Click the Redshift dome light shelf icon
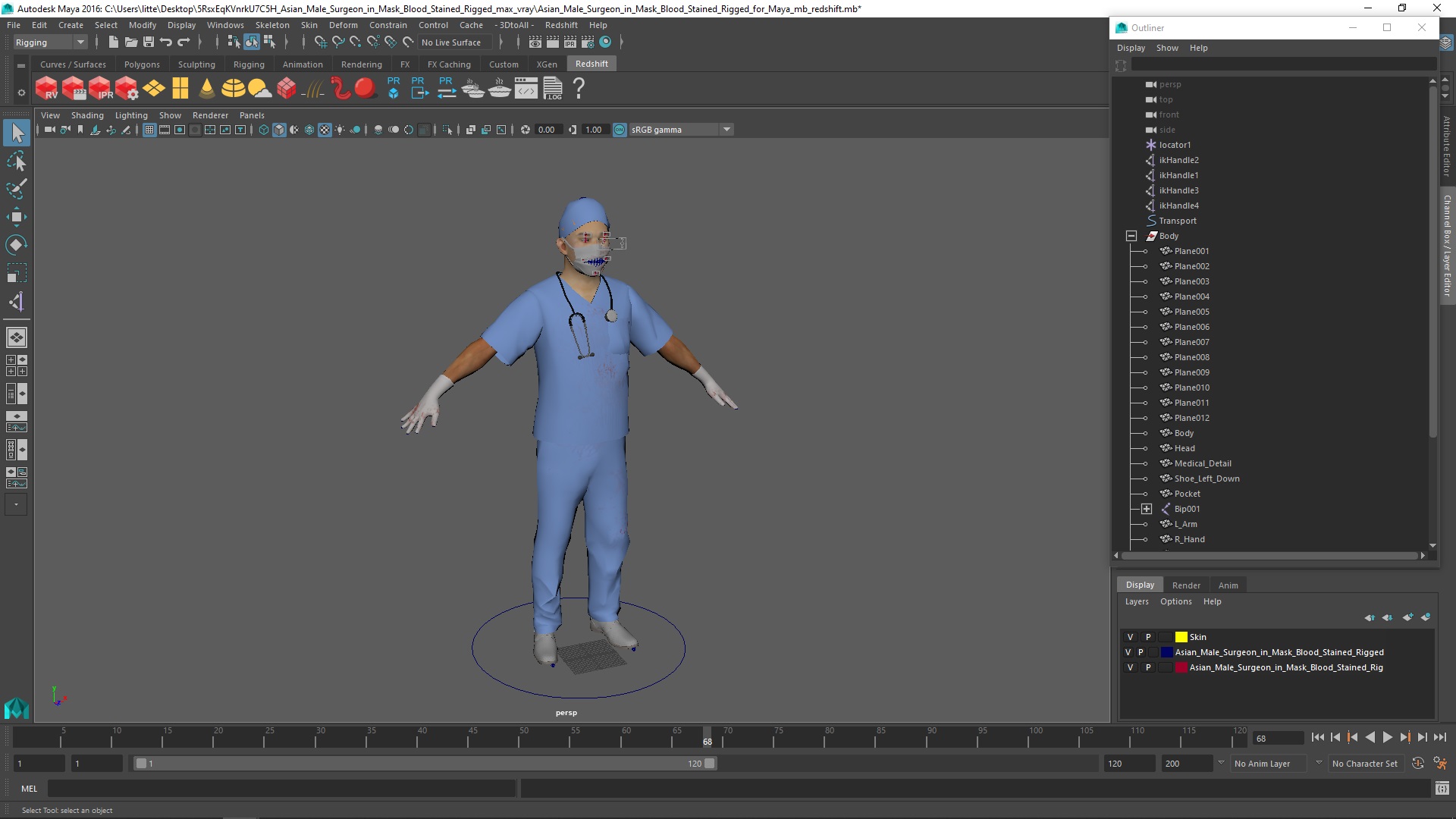The height and width of the screenshot is (819, 1456). click(233, 89)
